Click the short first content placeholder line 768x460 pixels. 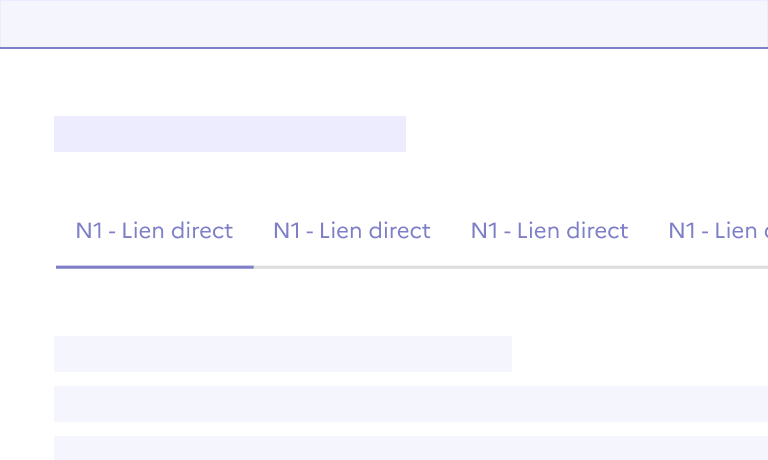click(x=283, y=354)
